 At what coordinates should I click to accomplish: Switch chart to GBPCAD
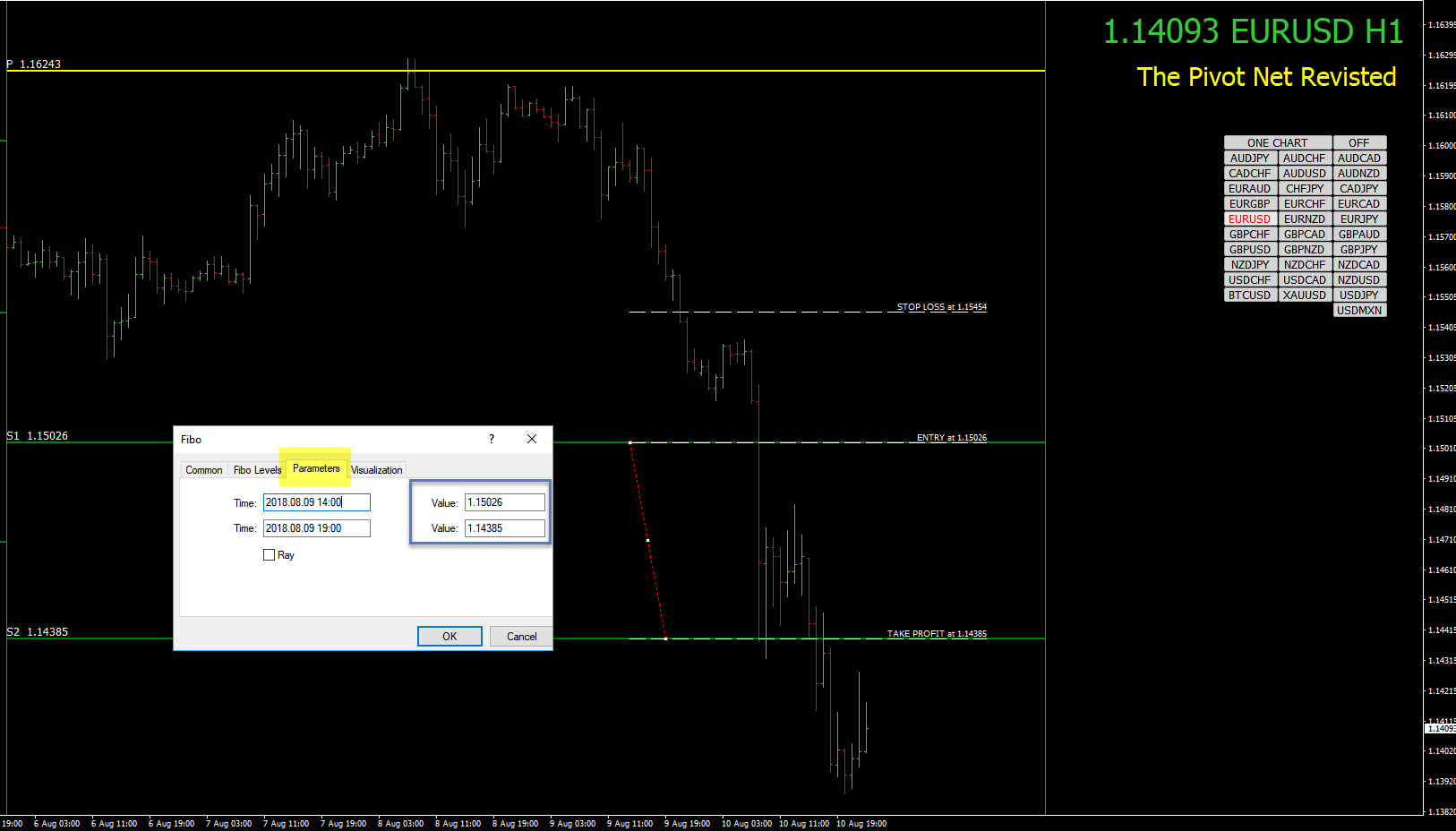coord(1305,235)
